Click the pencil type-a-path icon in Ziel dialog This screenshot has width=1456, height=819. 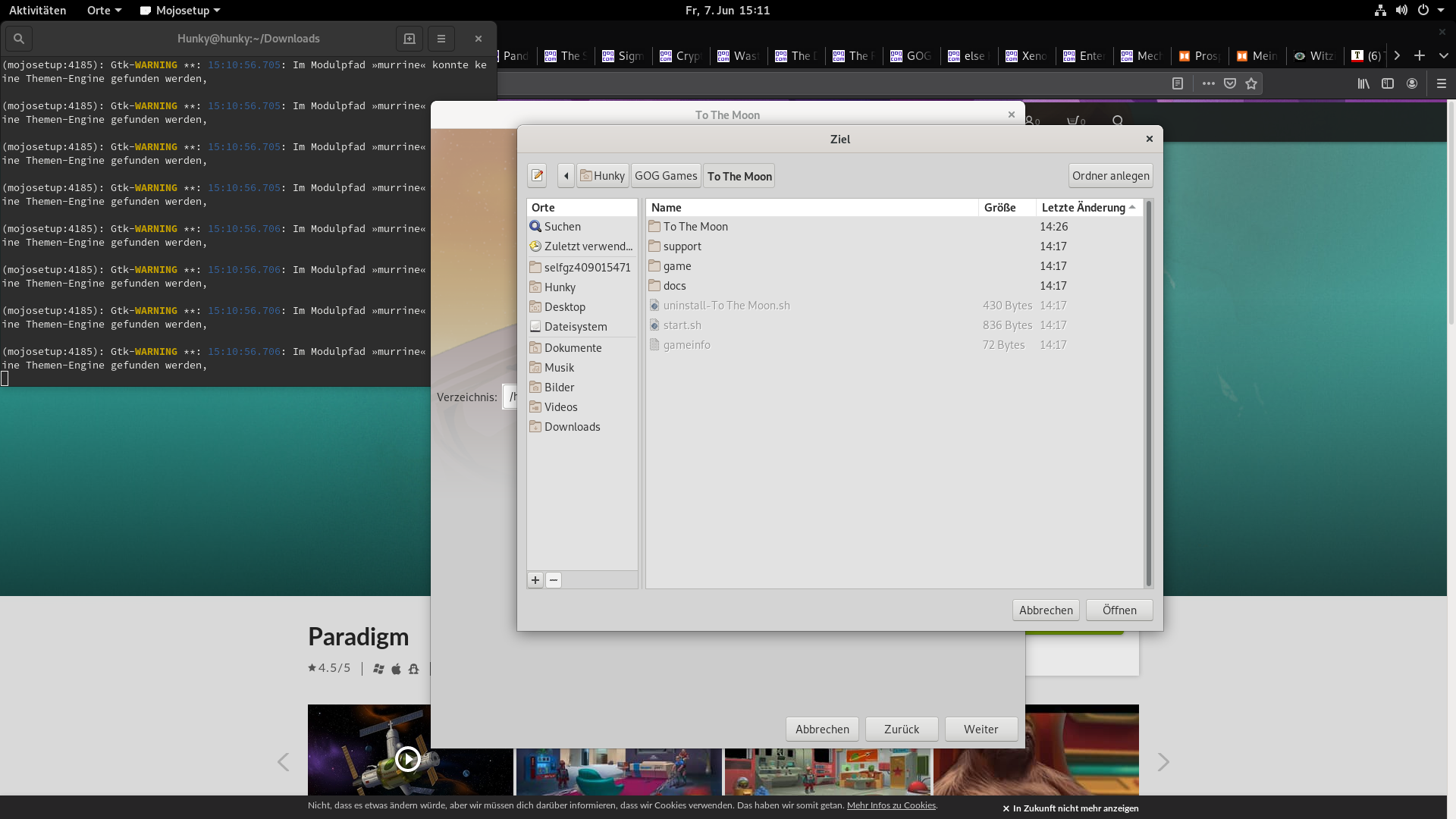pyautogui.click(x=537, y=176)
